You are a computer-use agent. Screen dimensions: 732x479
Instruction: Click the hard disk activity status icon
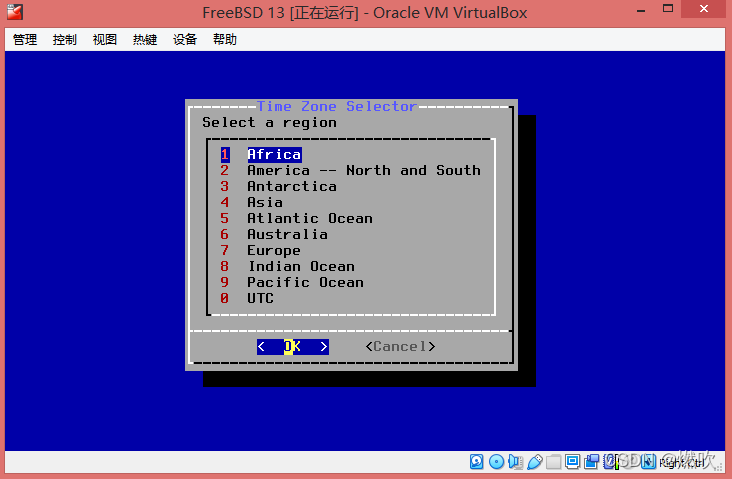click(477, 461)
